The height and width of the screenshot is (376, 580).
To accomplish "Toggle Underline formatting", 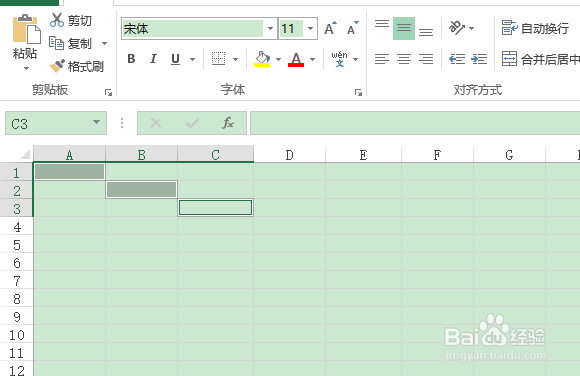I will [175, 59].
